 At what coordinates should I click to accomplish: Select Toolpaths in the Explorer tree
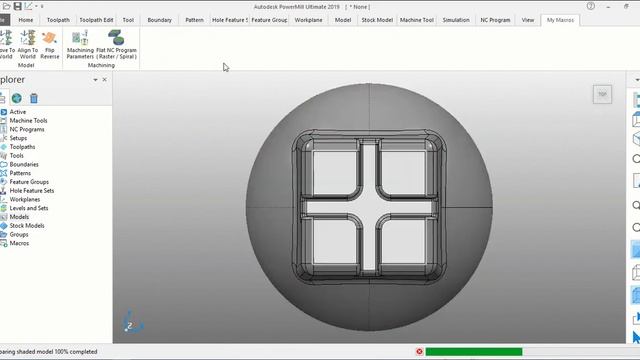click(x=22, y=147)
